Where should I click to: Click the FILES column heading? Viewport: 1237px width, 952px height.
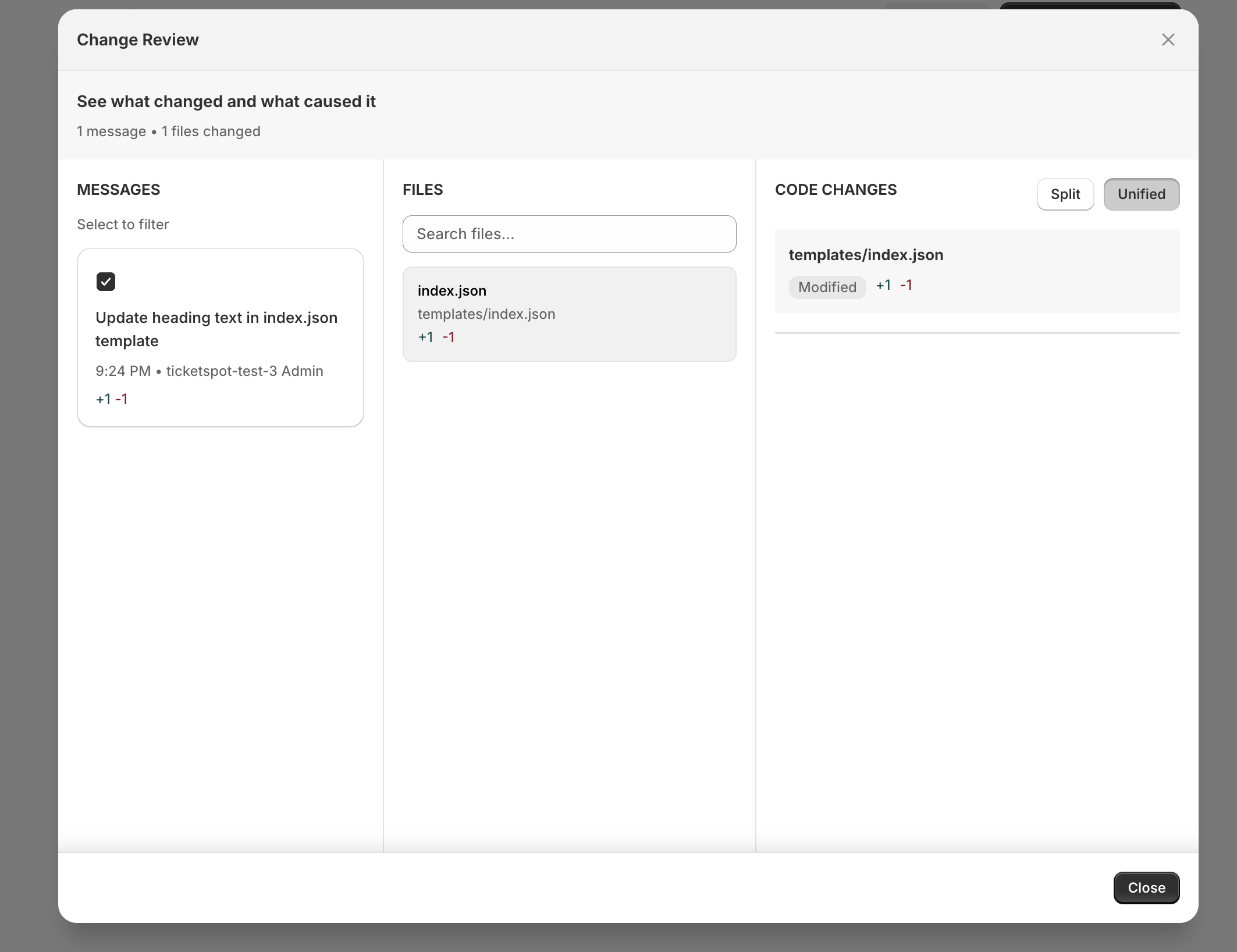click(422, 190)
